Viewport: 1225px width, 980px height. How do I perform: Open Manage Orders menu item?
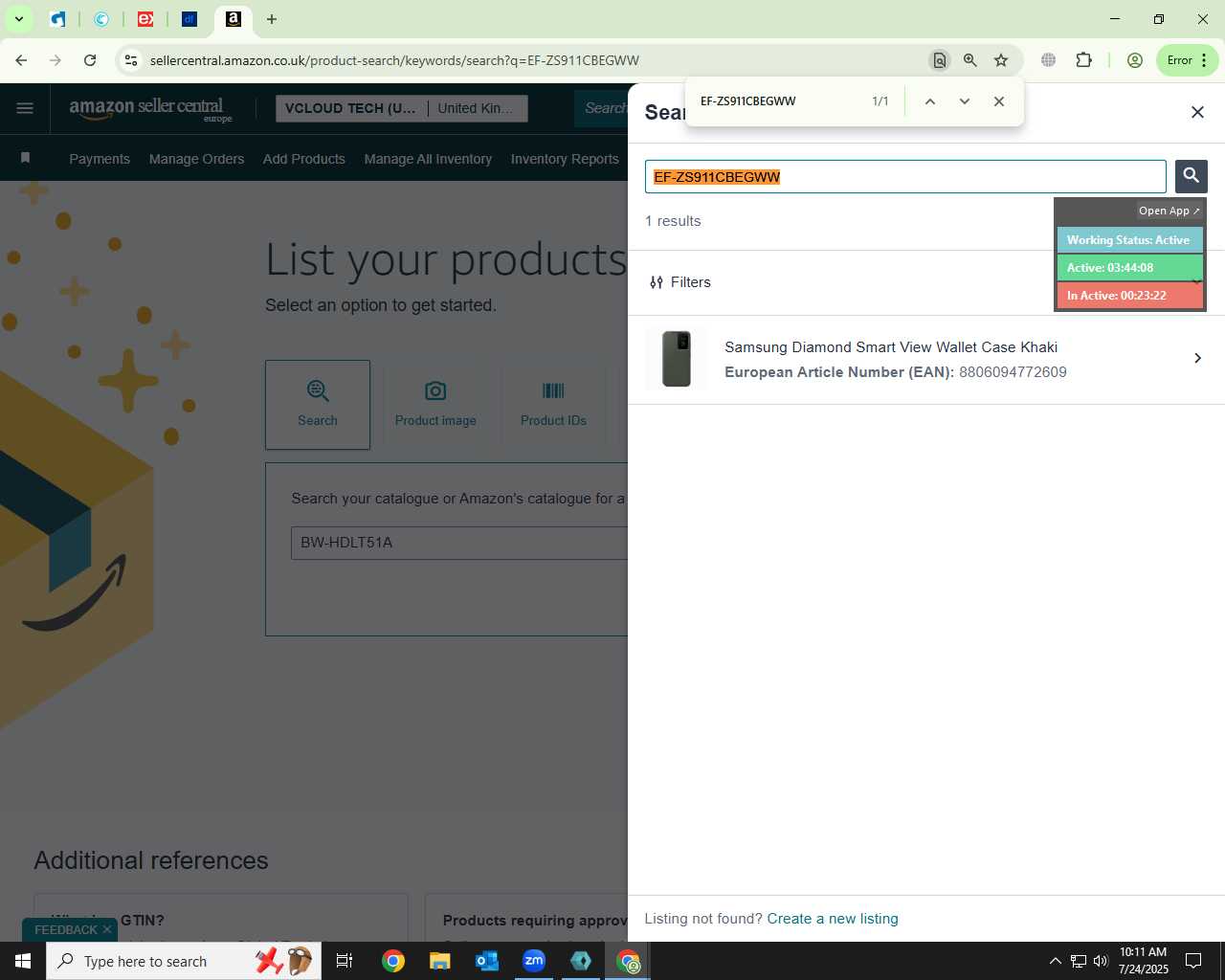[196, 159]
